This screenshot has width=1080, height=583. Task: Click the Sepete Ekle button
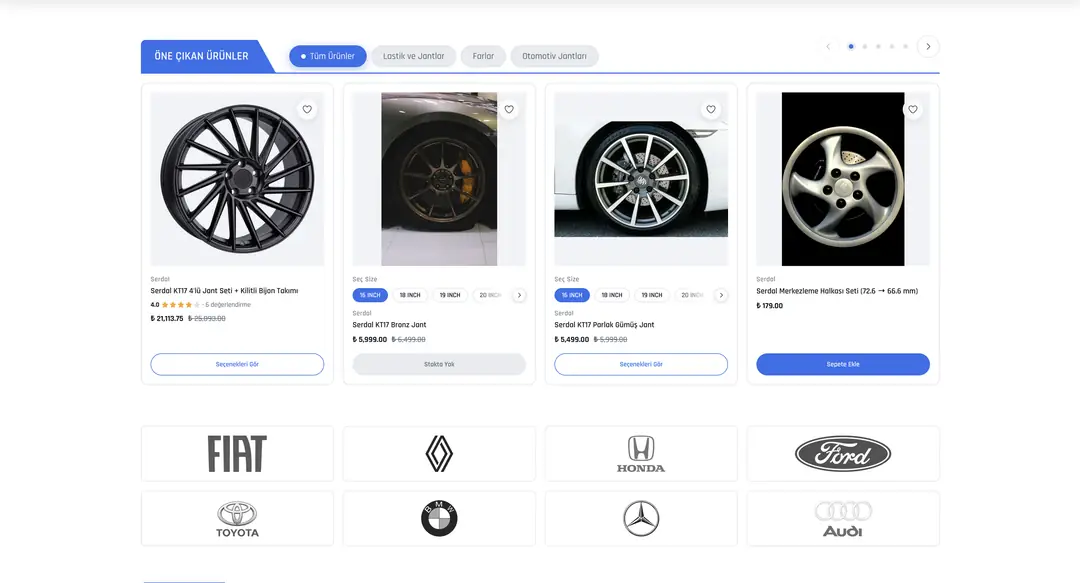point(843,365)
